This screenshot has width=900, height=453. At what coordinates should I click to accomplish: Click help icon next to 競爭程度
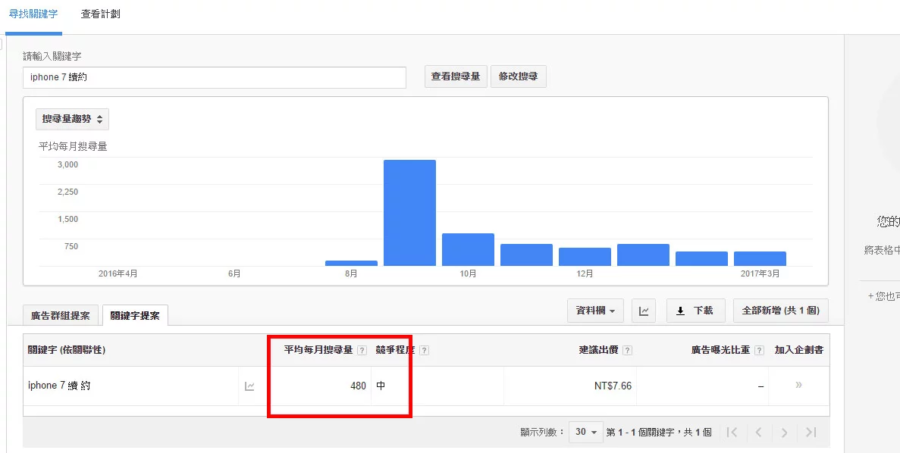click(425, 351)
